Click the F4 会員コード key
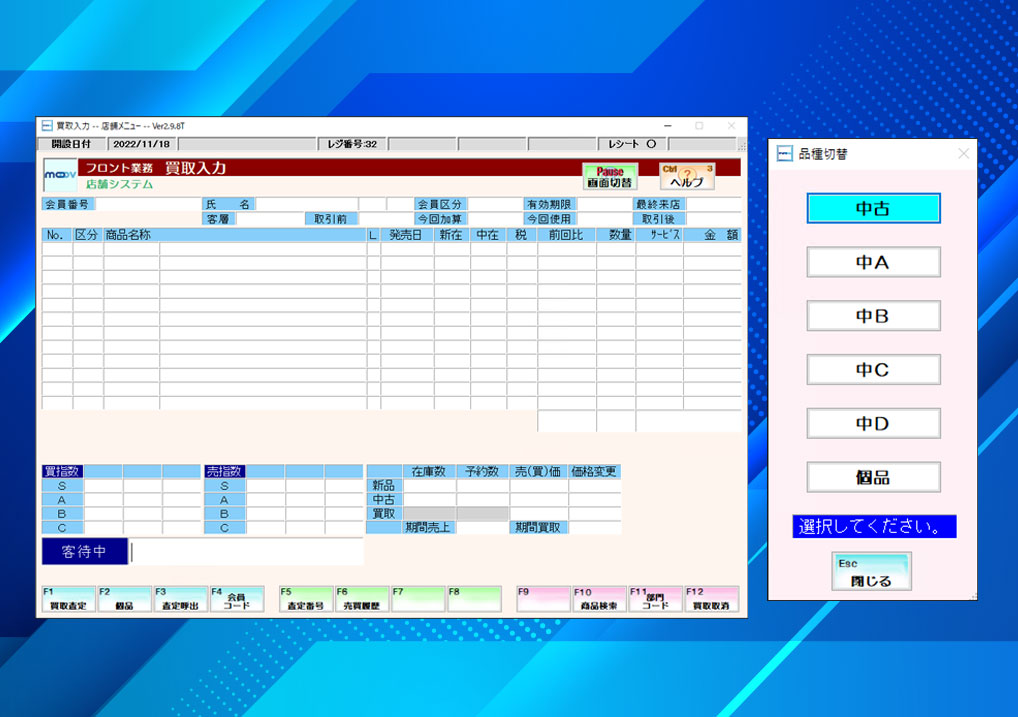Screen dimensions: 1018x717 (x=237, y=599)
